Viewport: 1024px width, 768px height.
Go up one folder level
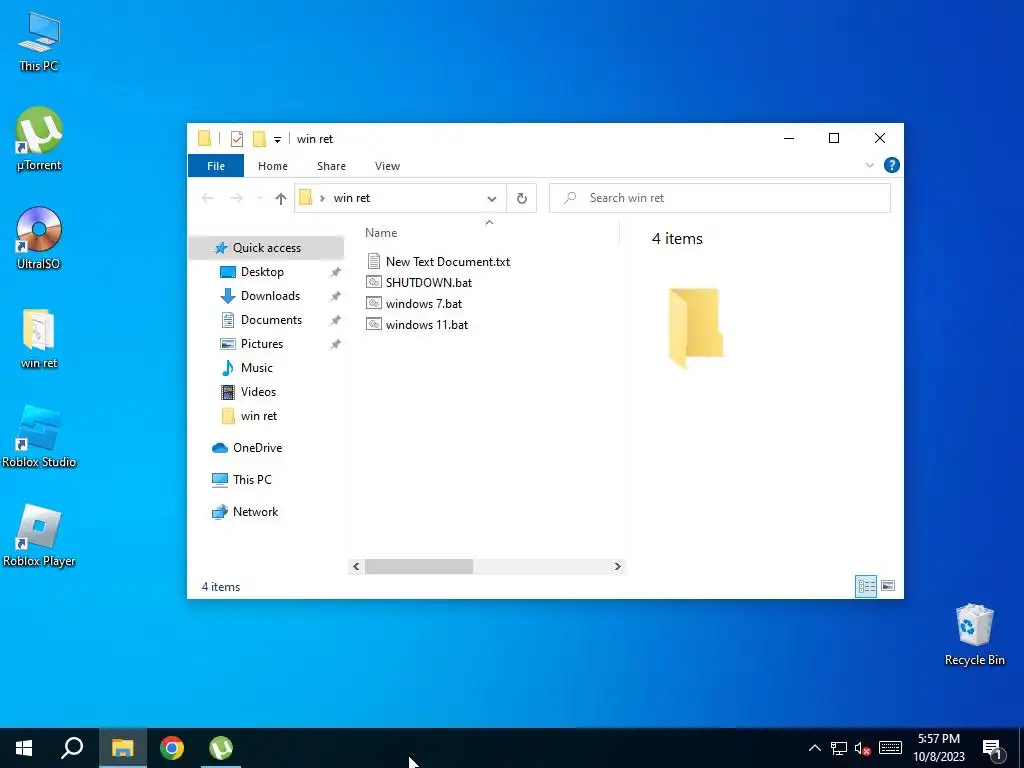coord(281,199)
